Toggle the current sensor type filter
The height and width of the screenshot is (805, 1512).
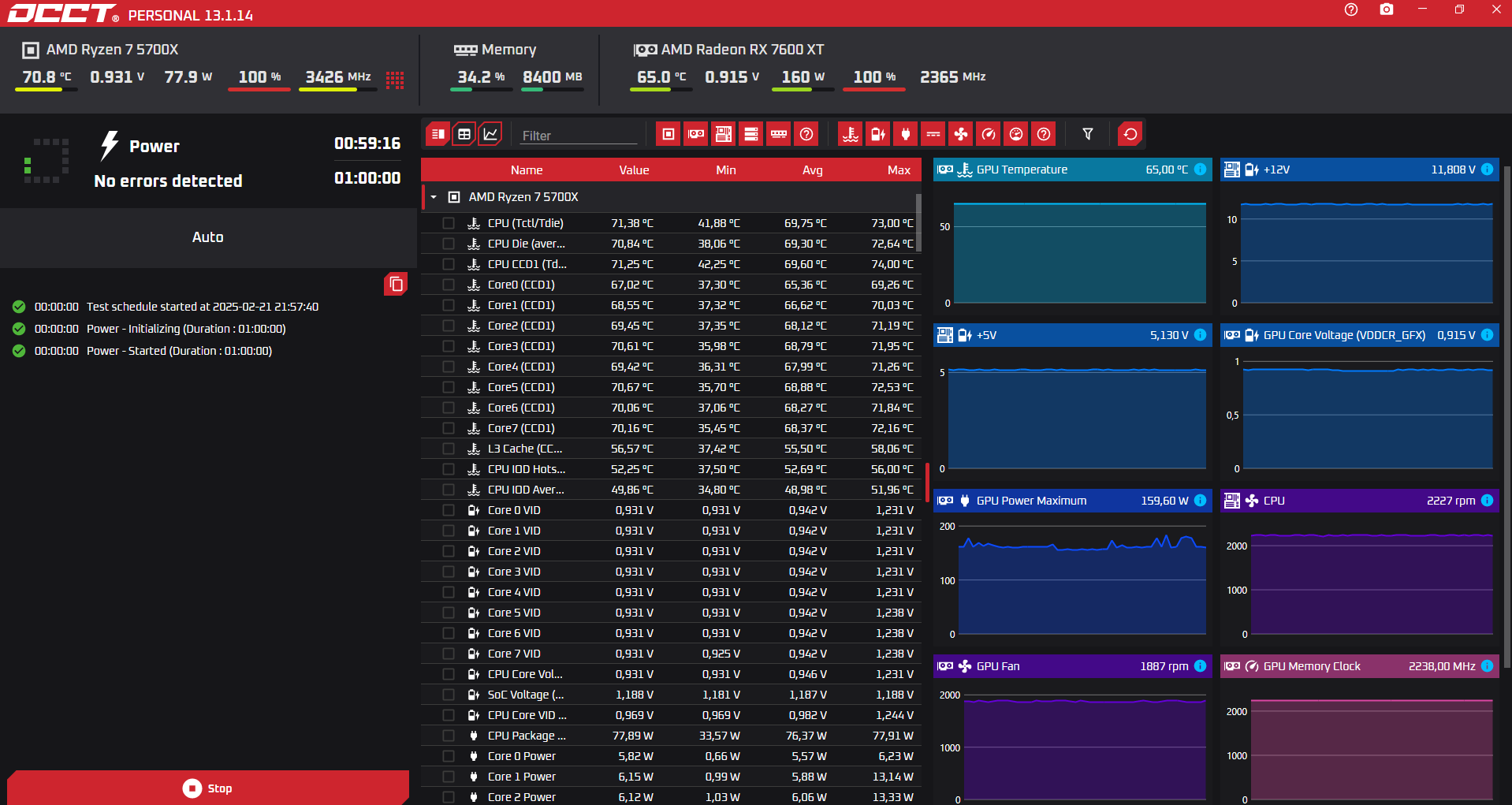[x=933, y=134]
